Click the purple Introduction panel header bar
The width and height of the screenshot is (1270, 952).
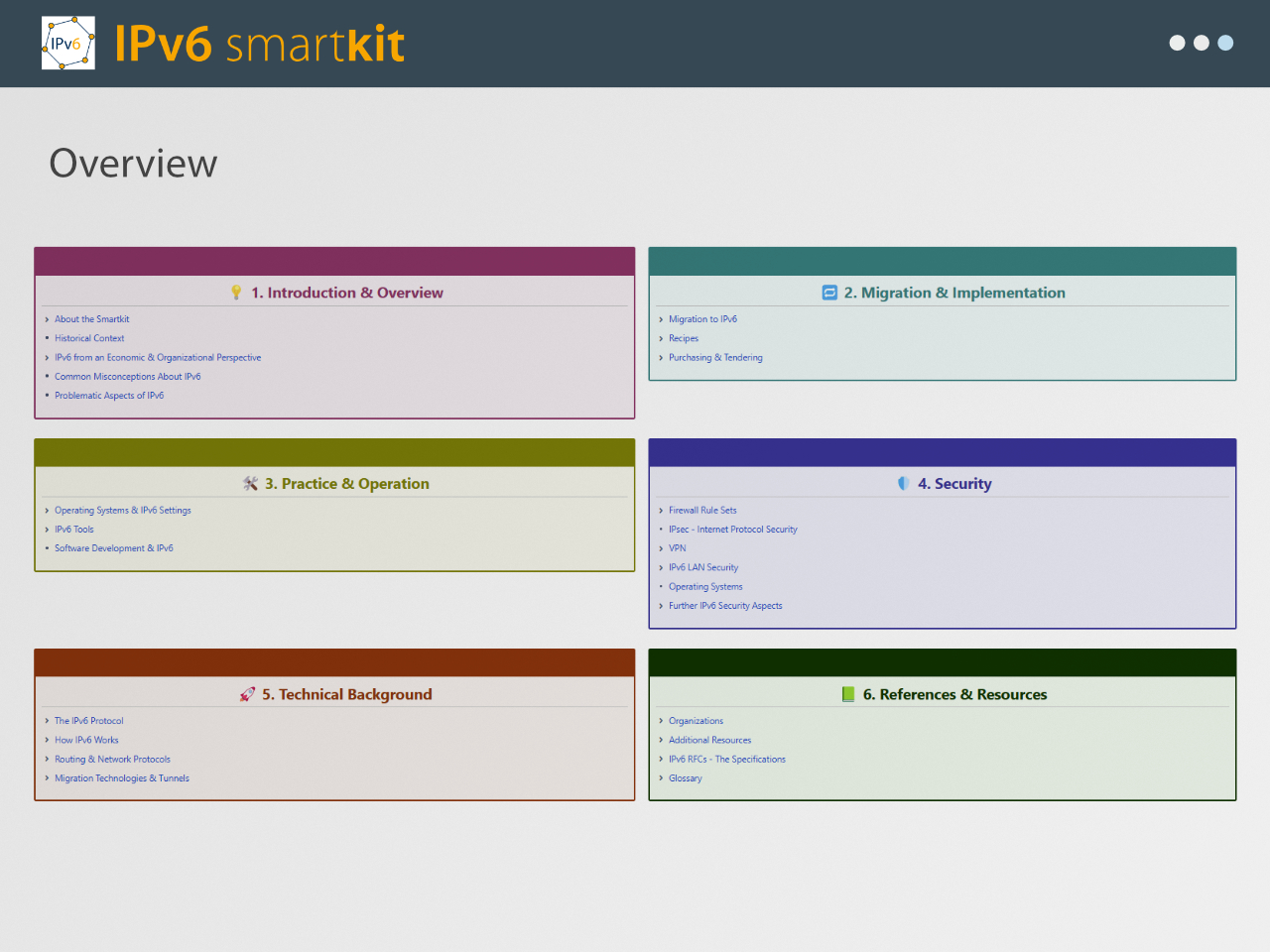tap(334, 262)
